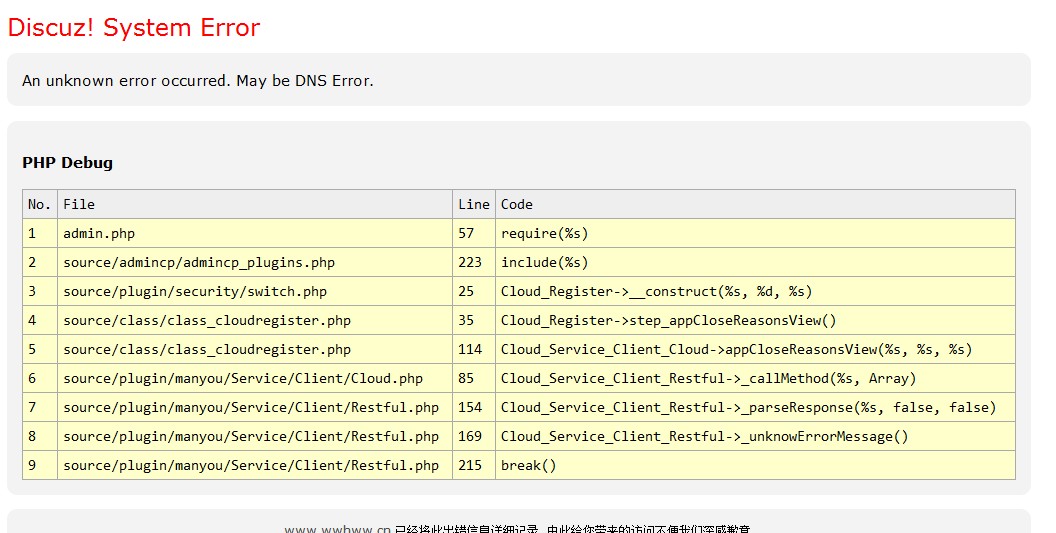The image size is (1056, 533).
Task: Click the 'PHP Debug' section title
Action: click(67, 162)
